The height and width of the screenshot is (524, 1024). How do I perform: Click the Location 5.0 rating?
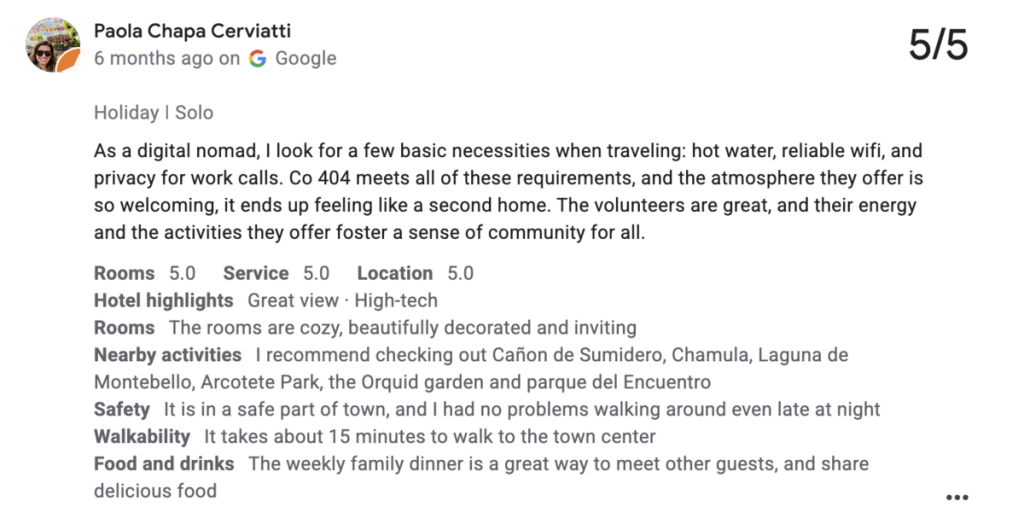[415, 273]
